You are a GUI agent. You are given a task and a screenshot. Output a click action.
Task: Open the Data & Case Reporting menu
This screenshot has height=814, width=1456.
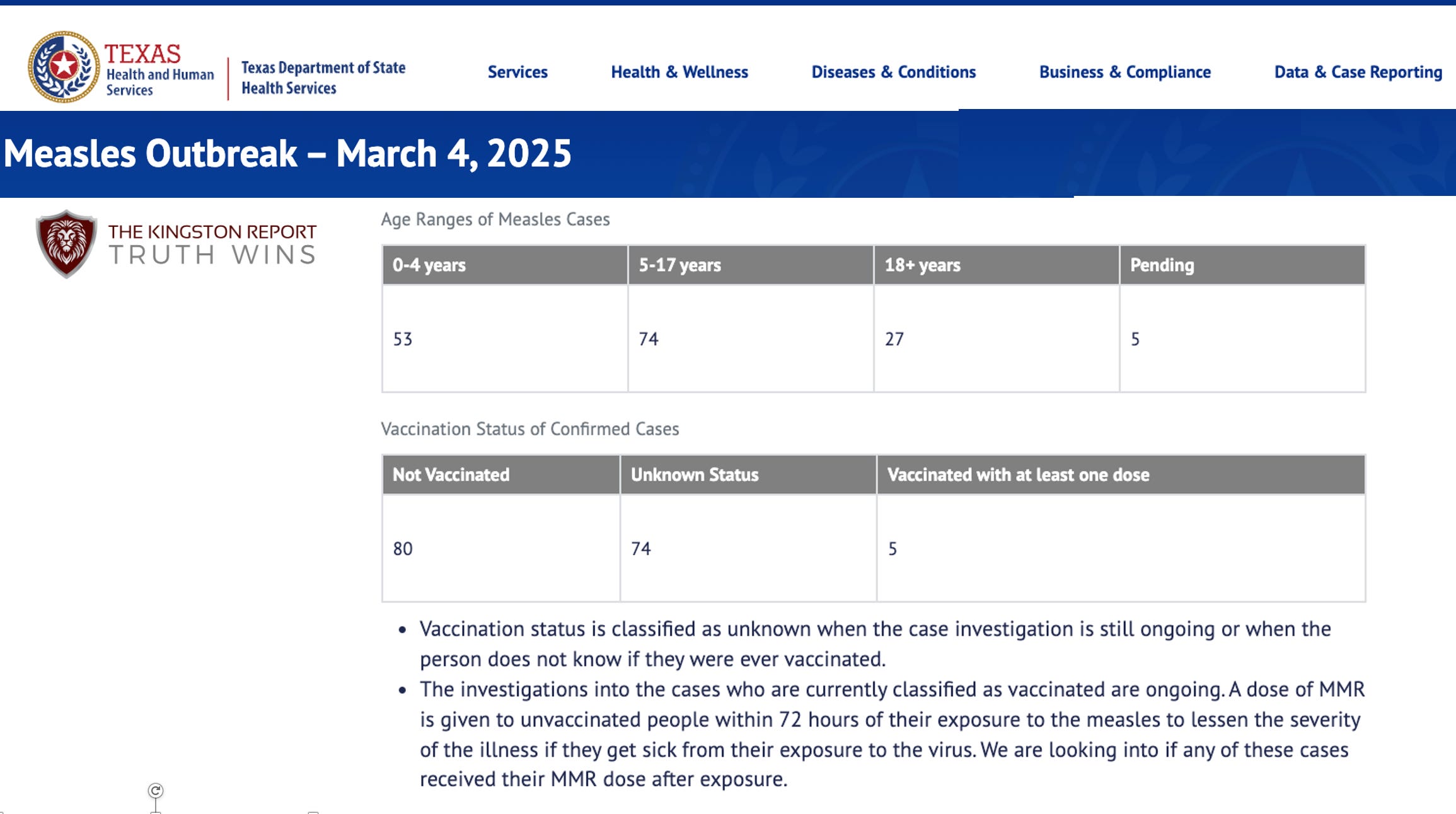coord(1358,72)
